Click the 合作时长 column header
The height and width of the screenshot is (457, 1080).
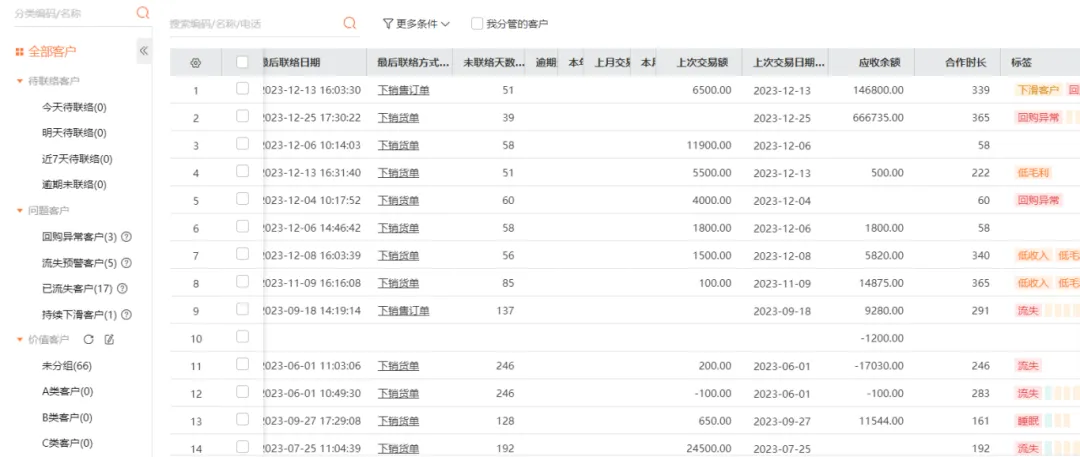[x=957, y=63]
